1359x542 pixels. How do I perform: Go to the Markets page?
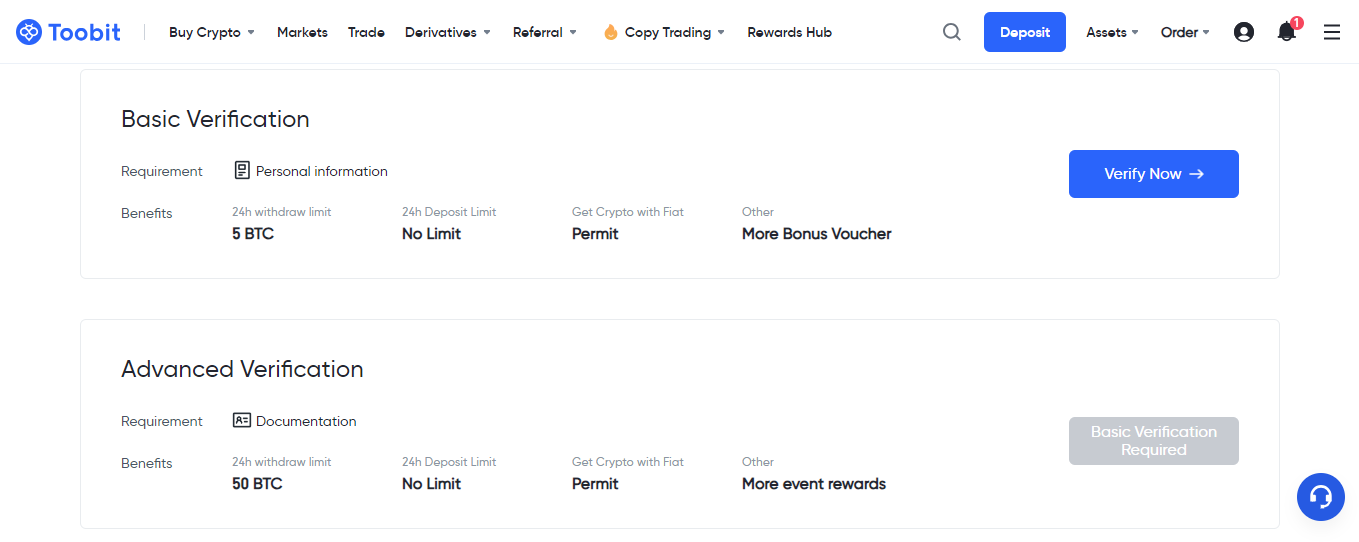coord(302,32)
